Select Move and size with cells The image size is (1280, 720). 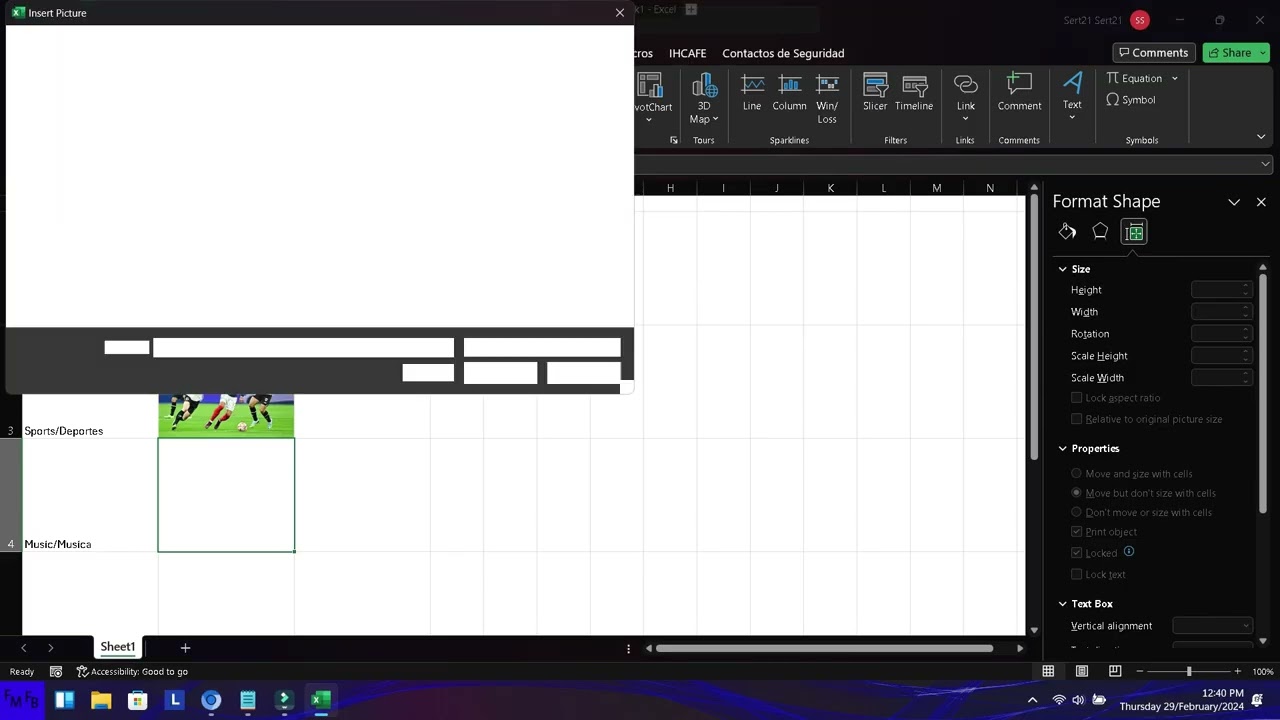point(1077,474)
